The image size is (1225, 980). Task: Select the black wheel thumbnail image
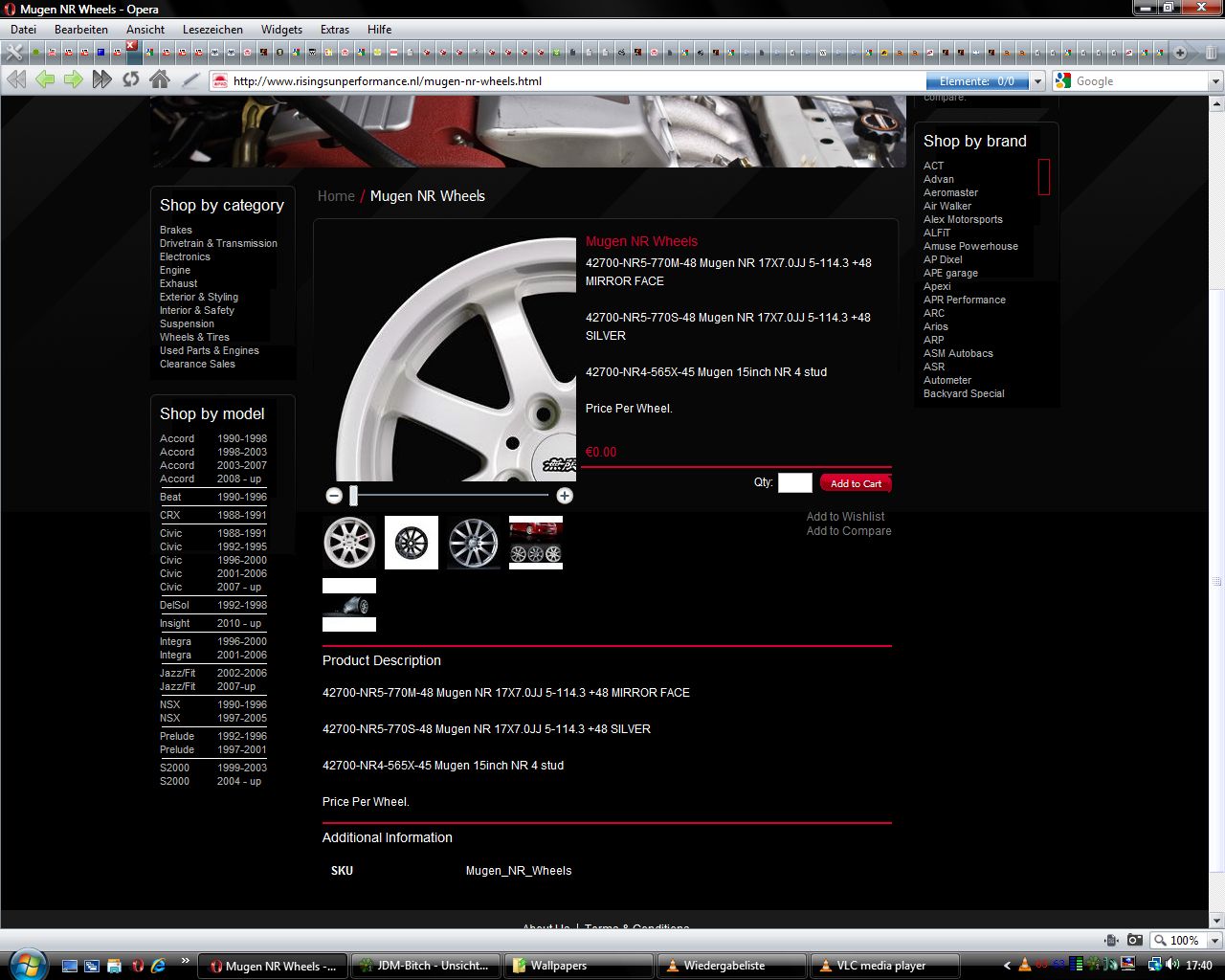(x=412, y=543)
